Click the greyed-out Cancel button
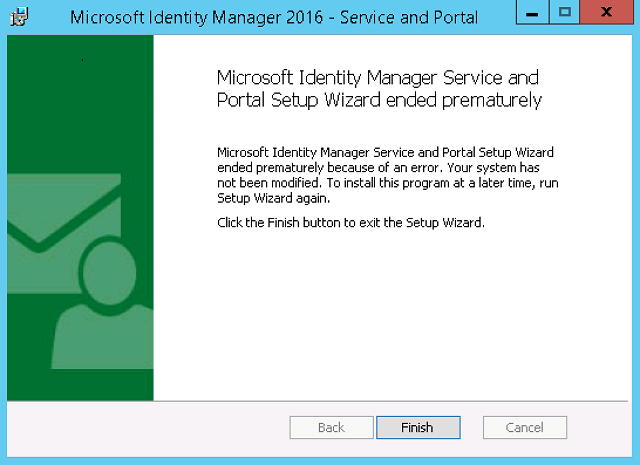The image size is (640, 465). pos(524,427)
